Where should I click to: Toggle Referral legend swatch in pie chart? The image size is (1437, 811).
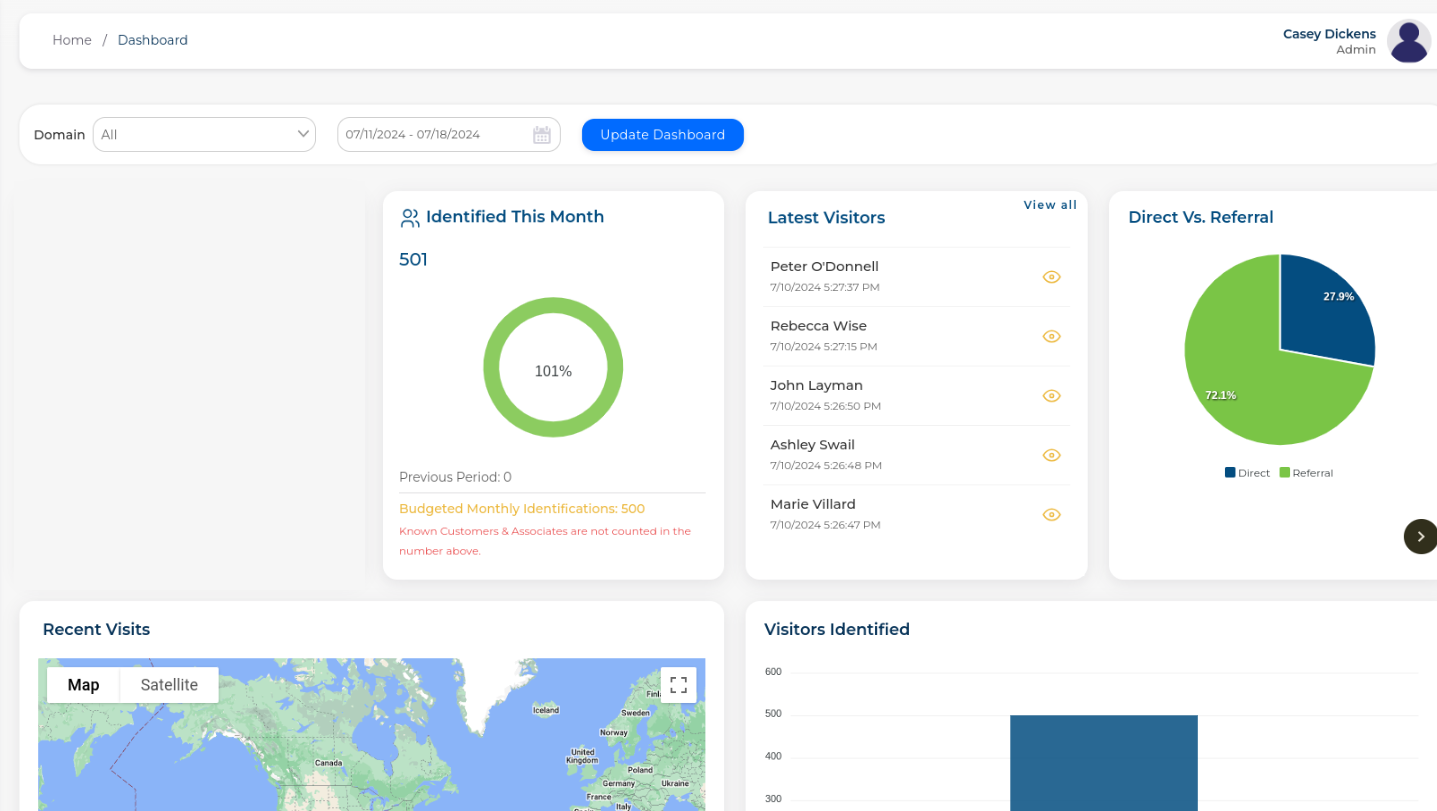(x=1284, y=472)
